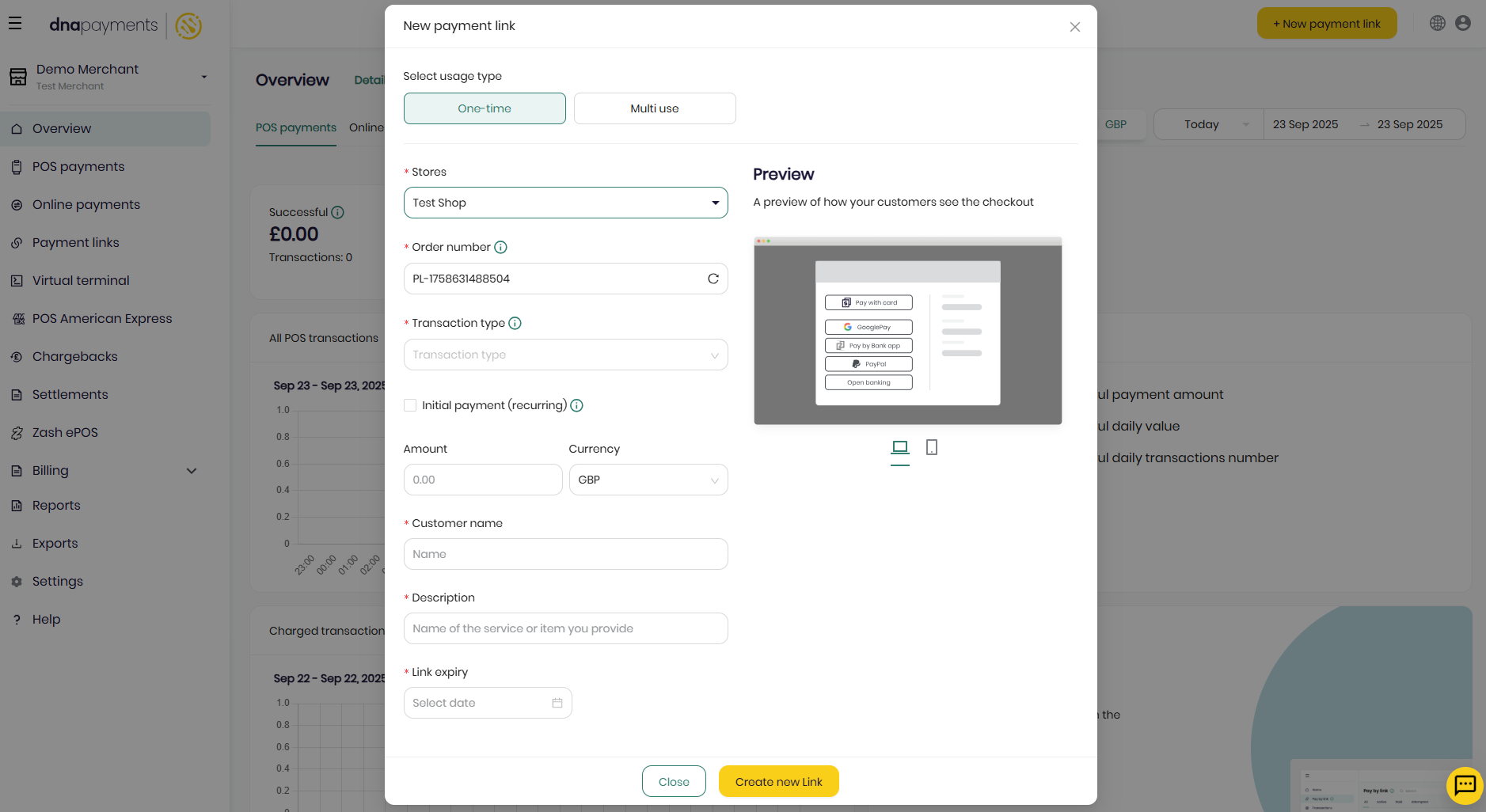This screenshot has height=812, width=1486.
Task: Open the hamburger navigation menu
Action: tap(15, 22)
